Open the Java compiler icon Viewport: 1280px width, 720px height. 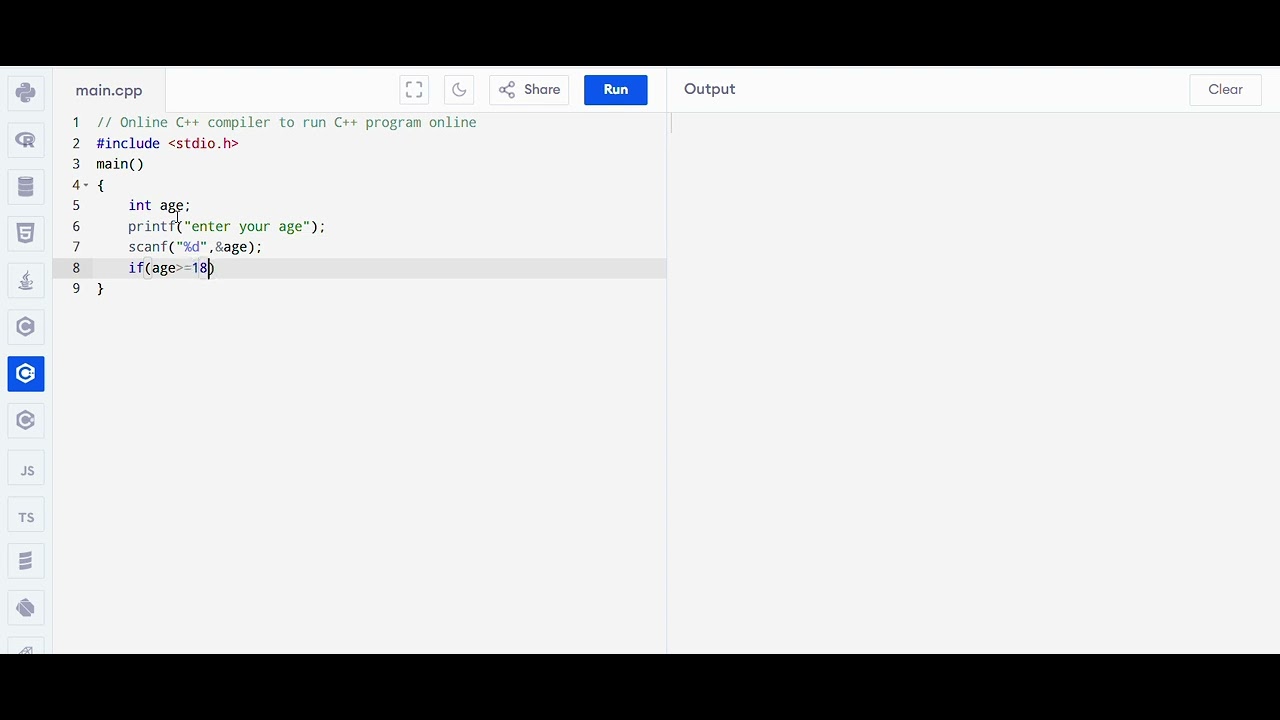(x=26, y=280)
